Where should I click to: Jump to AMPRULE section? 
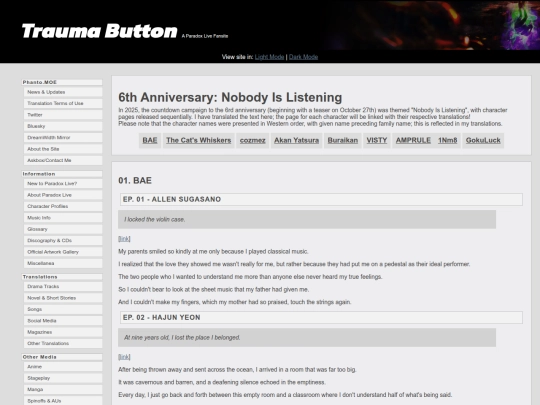click(x=413, y=141)
